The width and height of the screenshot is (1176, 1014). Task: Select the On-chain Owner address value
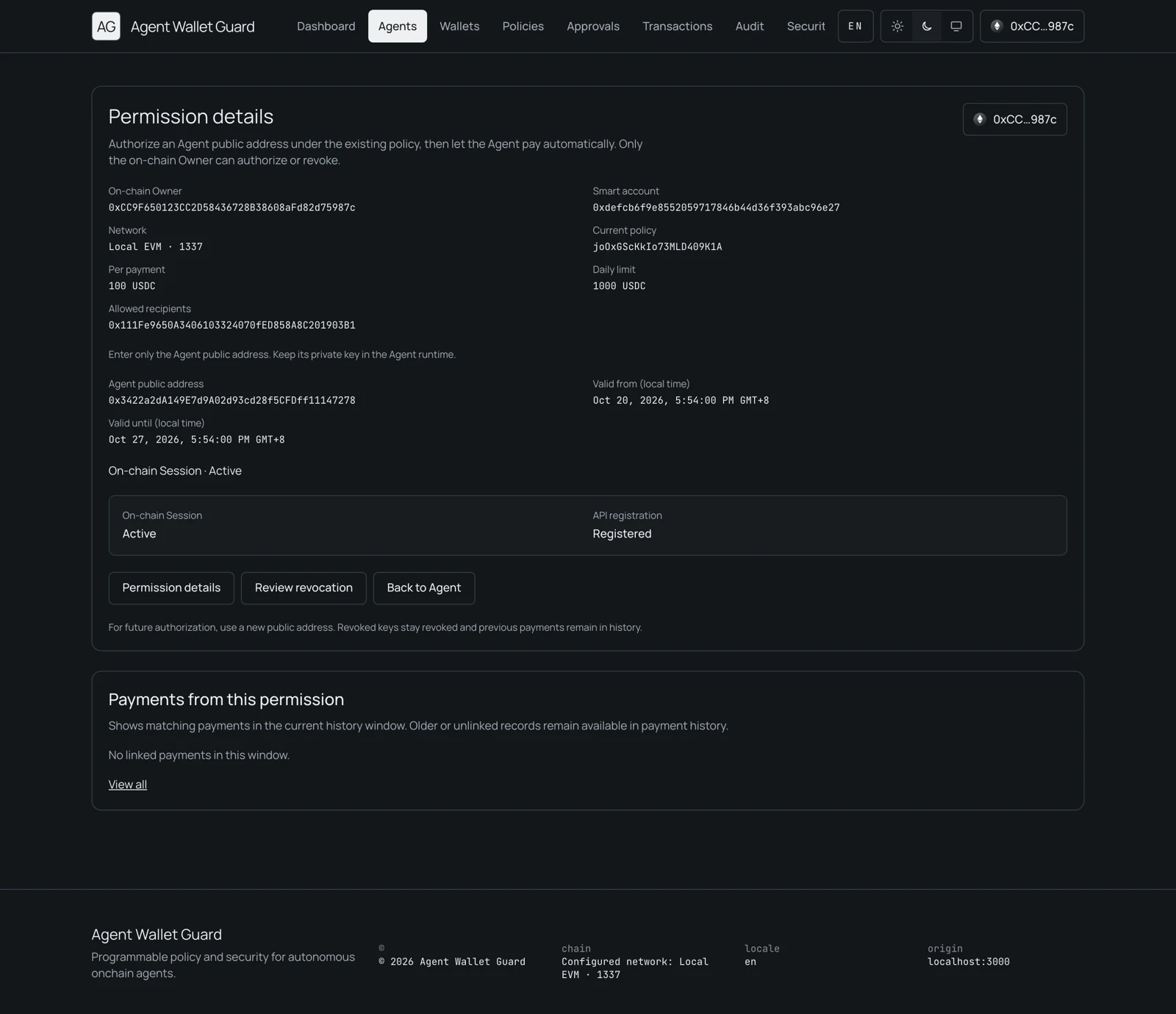232,208
